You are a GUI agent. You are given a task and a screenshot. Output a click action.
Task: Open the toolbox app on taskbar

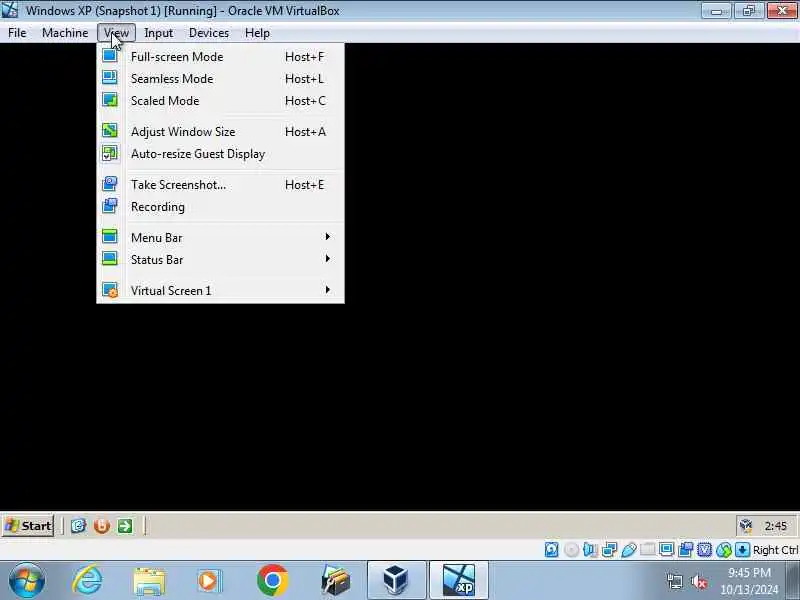point(335,581)
